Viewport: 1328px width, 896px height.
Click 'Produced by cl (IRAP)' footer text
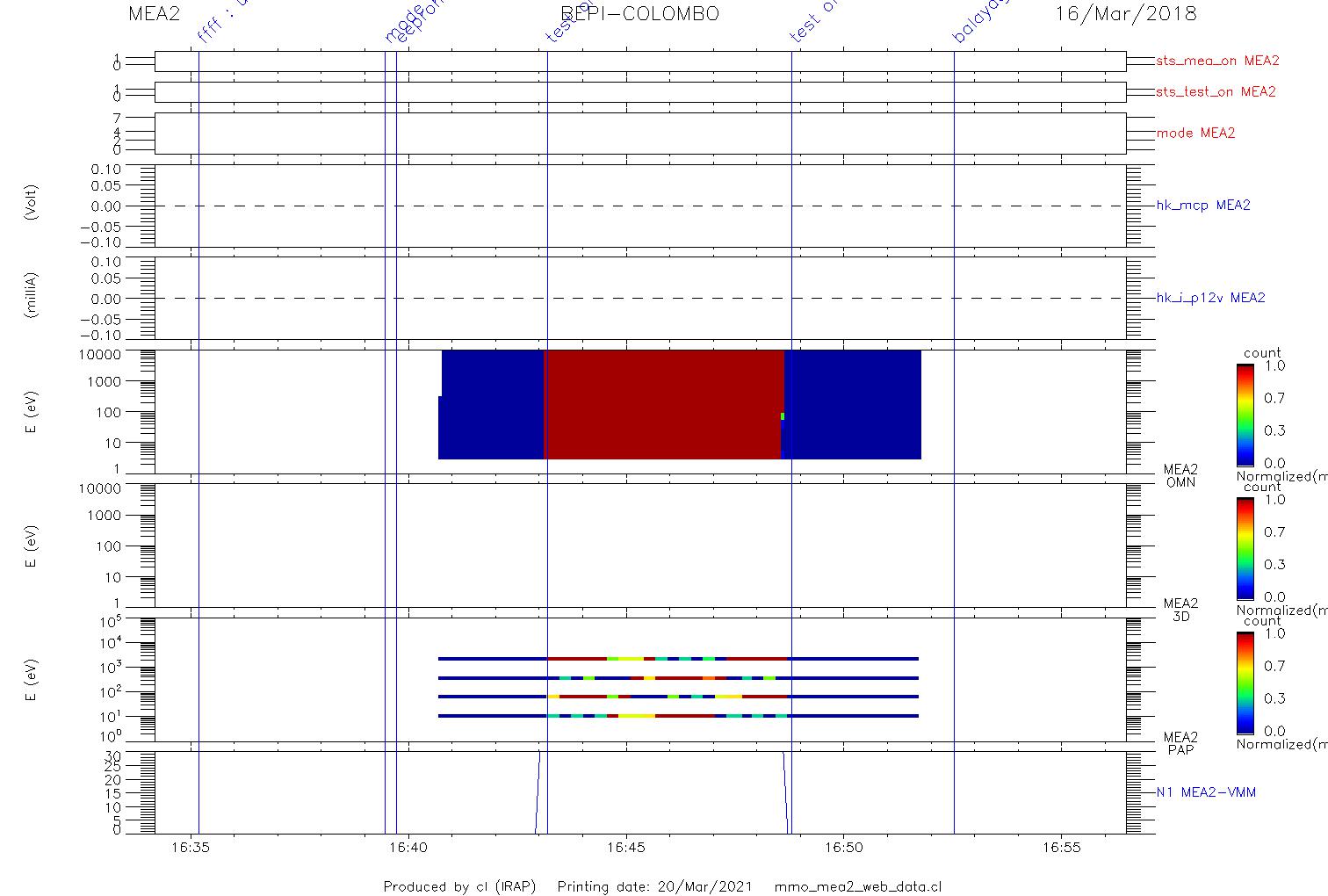pos(459,886)
